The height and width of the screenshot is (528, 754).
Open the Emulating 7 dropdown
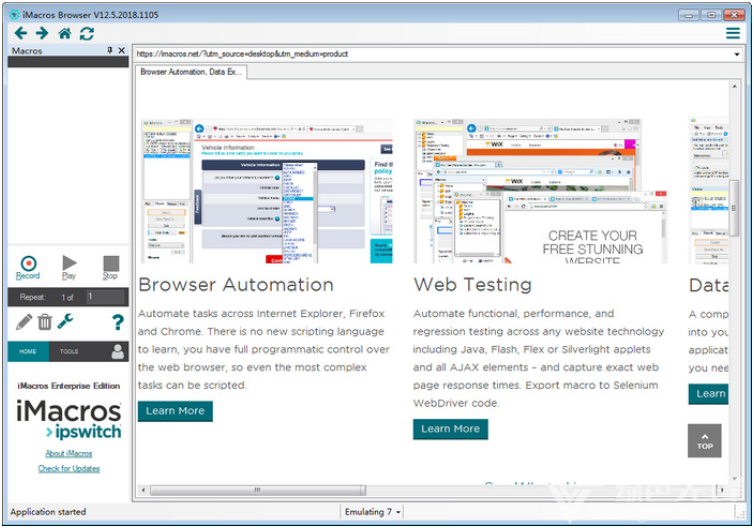coord(372,512)
